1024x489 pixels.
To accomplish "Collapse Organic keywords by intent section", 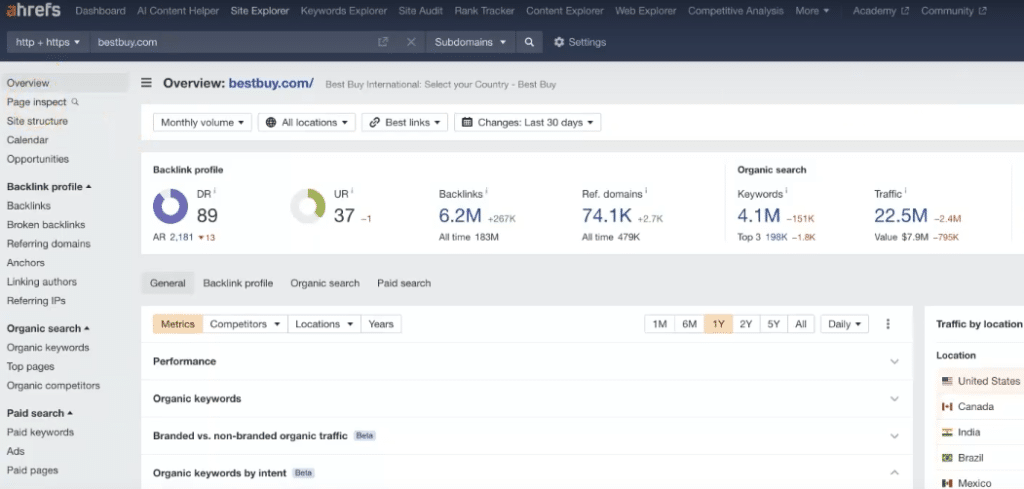I will [895, 473].
